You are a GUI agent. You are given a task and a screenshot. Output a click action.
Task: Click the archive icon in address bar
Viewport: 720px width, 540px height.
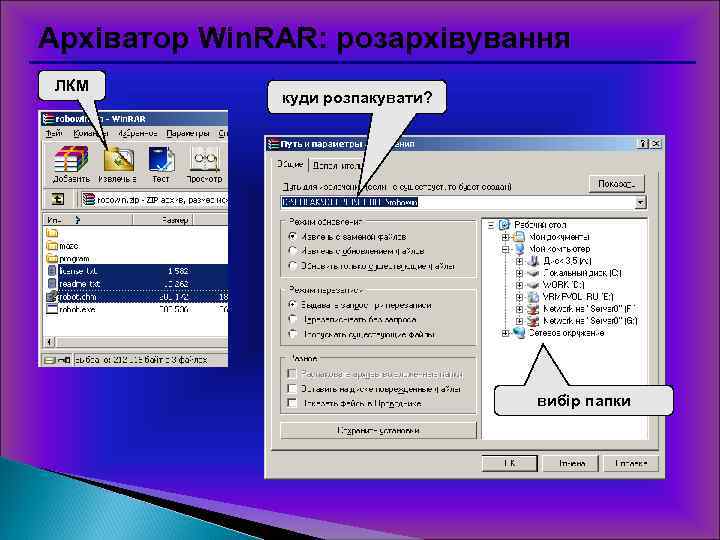tap(89, 199)
